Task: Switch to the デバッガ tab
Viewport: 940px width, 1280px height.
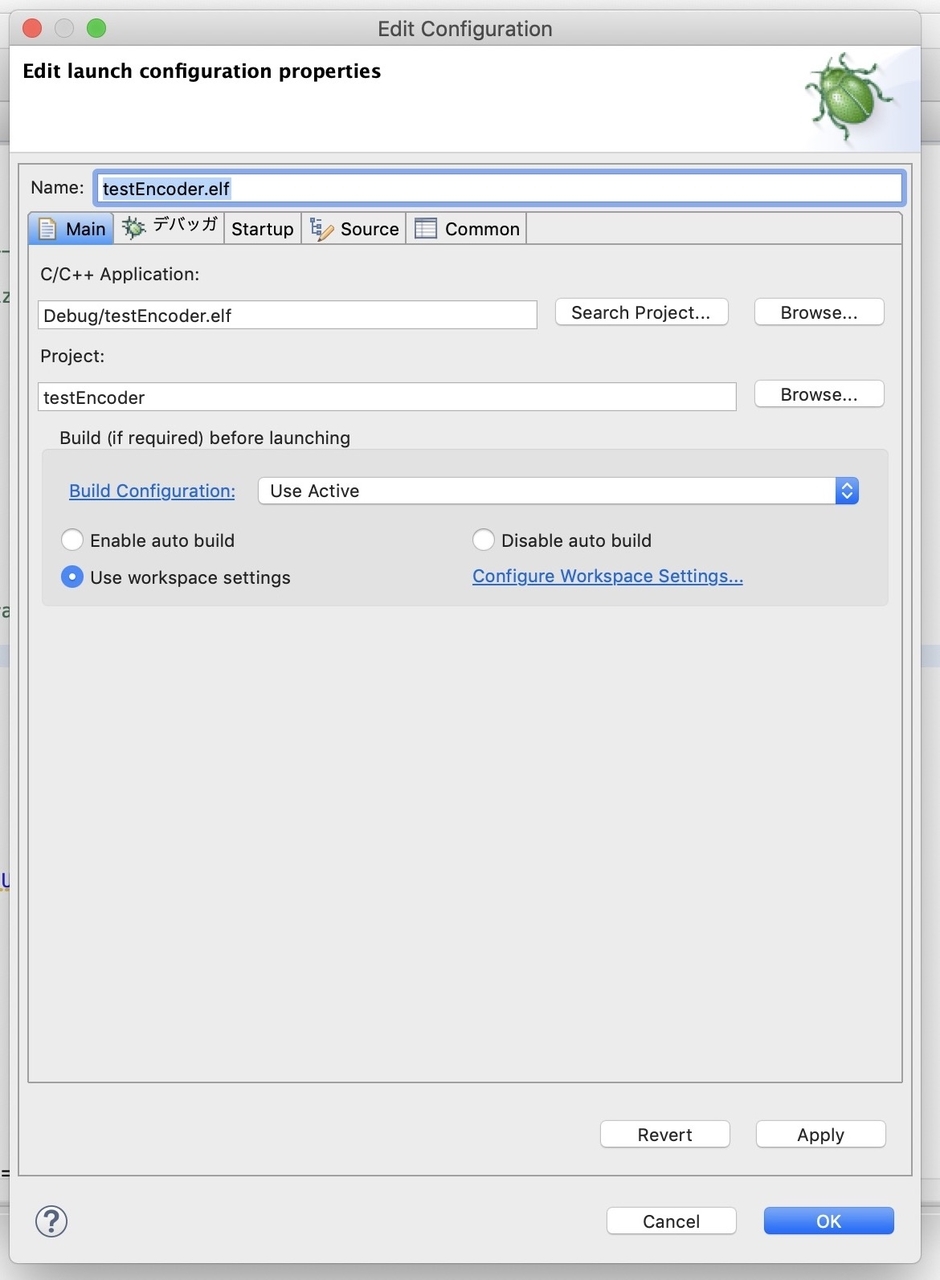Action: 169,228
